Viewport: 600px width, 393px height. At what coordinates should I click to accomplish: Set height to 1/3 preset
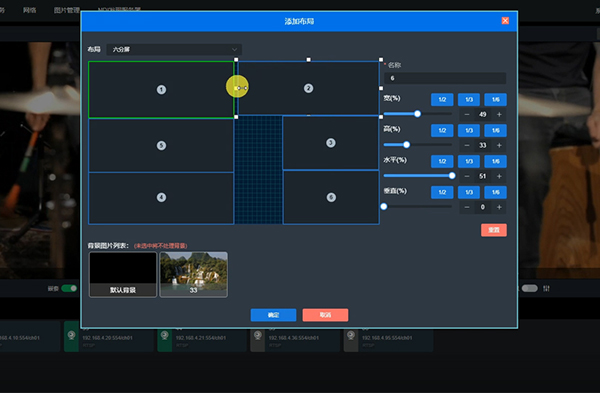coord(469,130)
